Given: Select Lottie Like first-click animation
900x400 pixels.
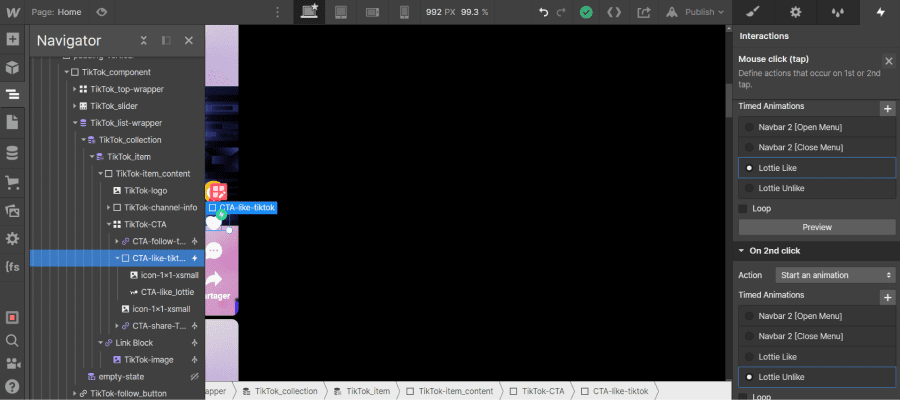Looking at the screenshot, I should click(x=817, y=168).
